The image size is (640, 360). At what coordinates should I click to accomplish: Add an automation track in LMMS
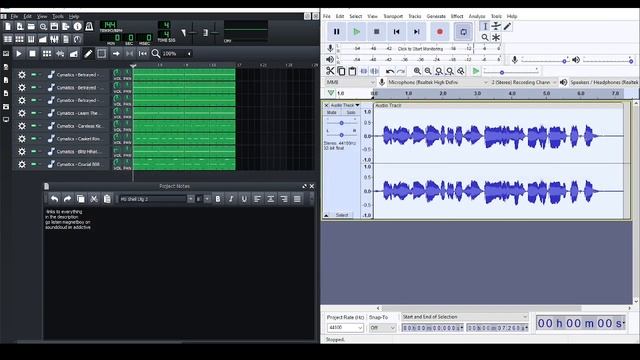(x=73, y=53)
